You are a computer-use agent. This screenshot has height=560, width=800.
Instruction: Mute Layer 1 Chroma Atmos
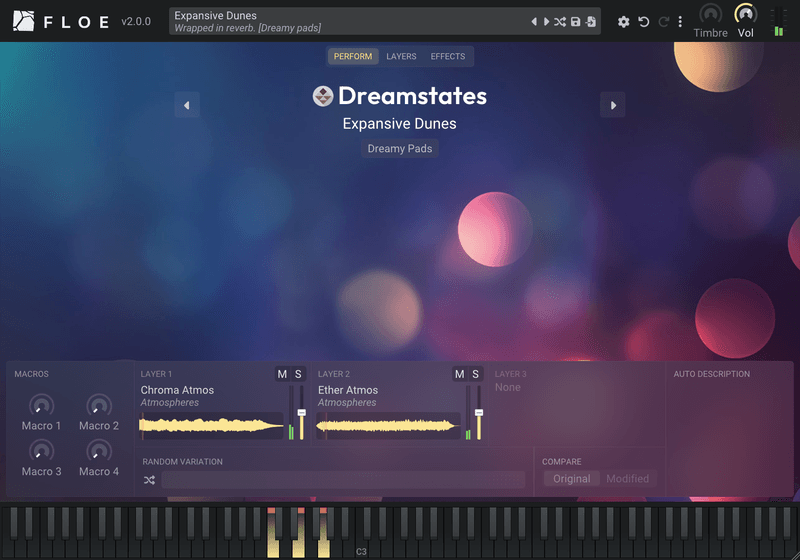(x=282, y=374)
